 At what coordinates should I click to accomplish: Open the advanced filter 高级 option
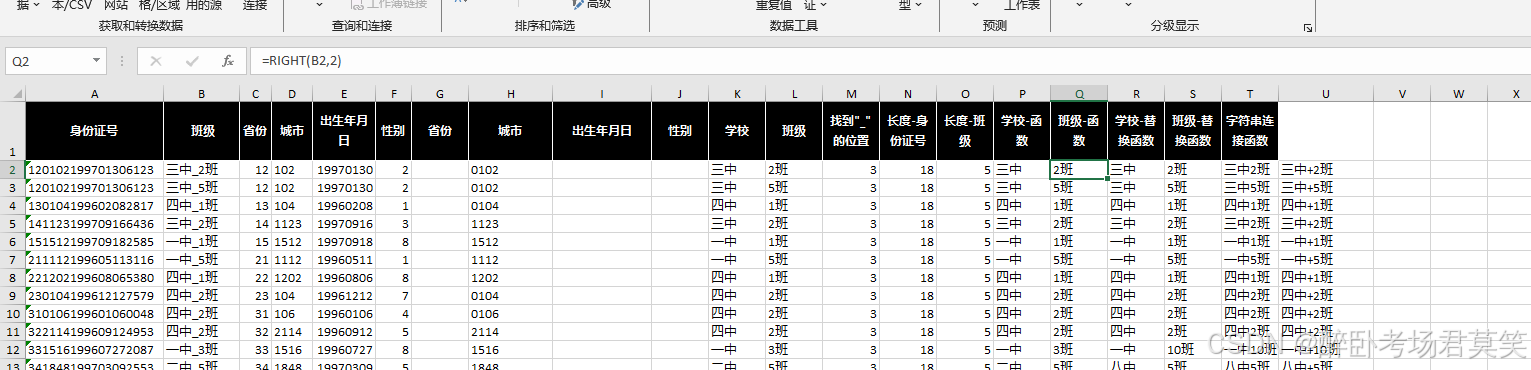[x=590, y=4]
